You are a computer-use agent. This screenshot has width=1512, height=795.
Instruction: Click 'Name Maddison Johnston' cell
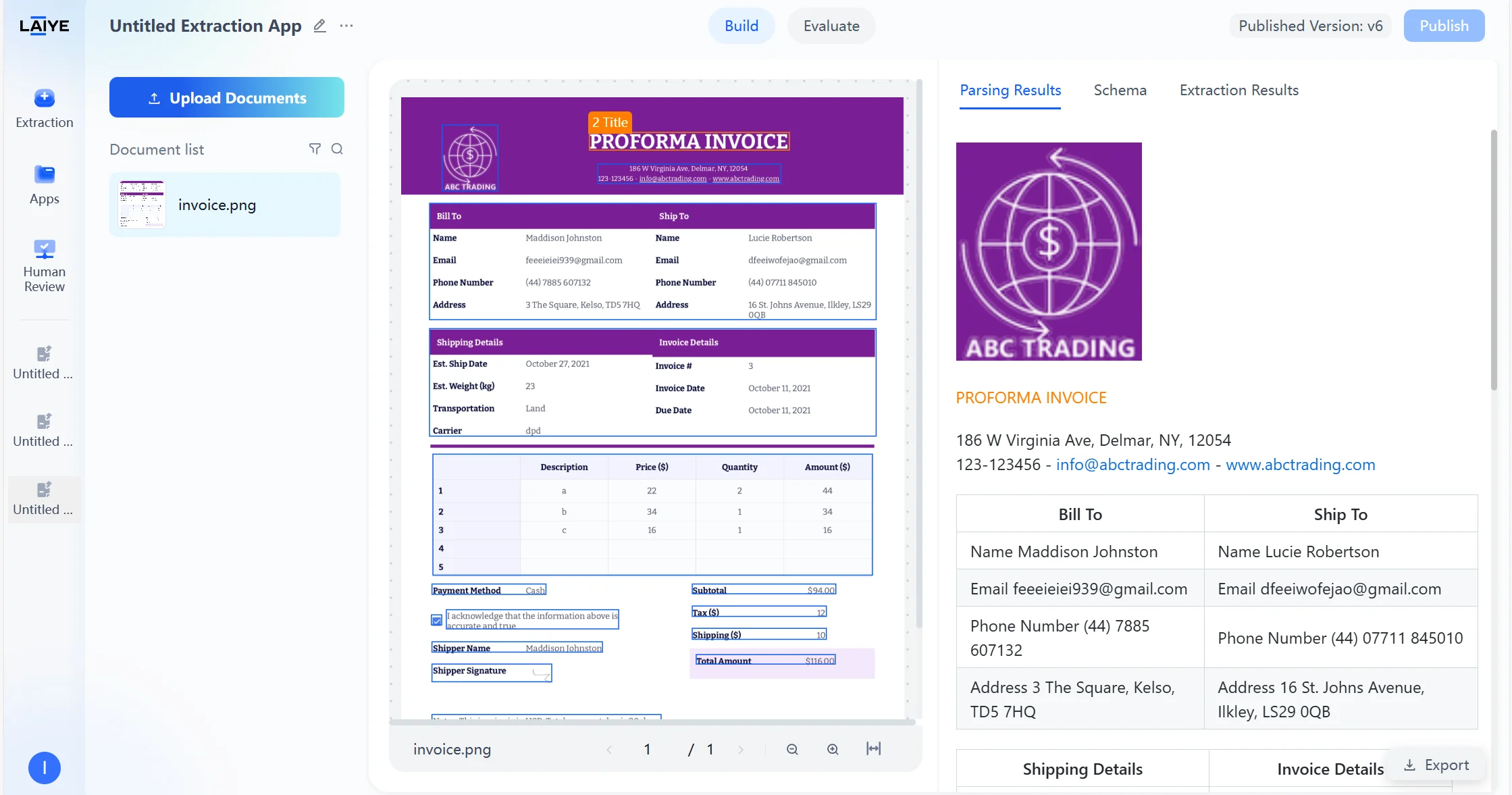pyautogui.click(x=1080, y=551)
